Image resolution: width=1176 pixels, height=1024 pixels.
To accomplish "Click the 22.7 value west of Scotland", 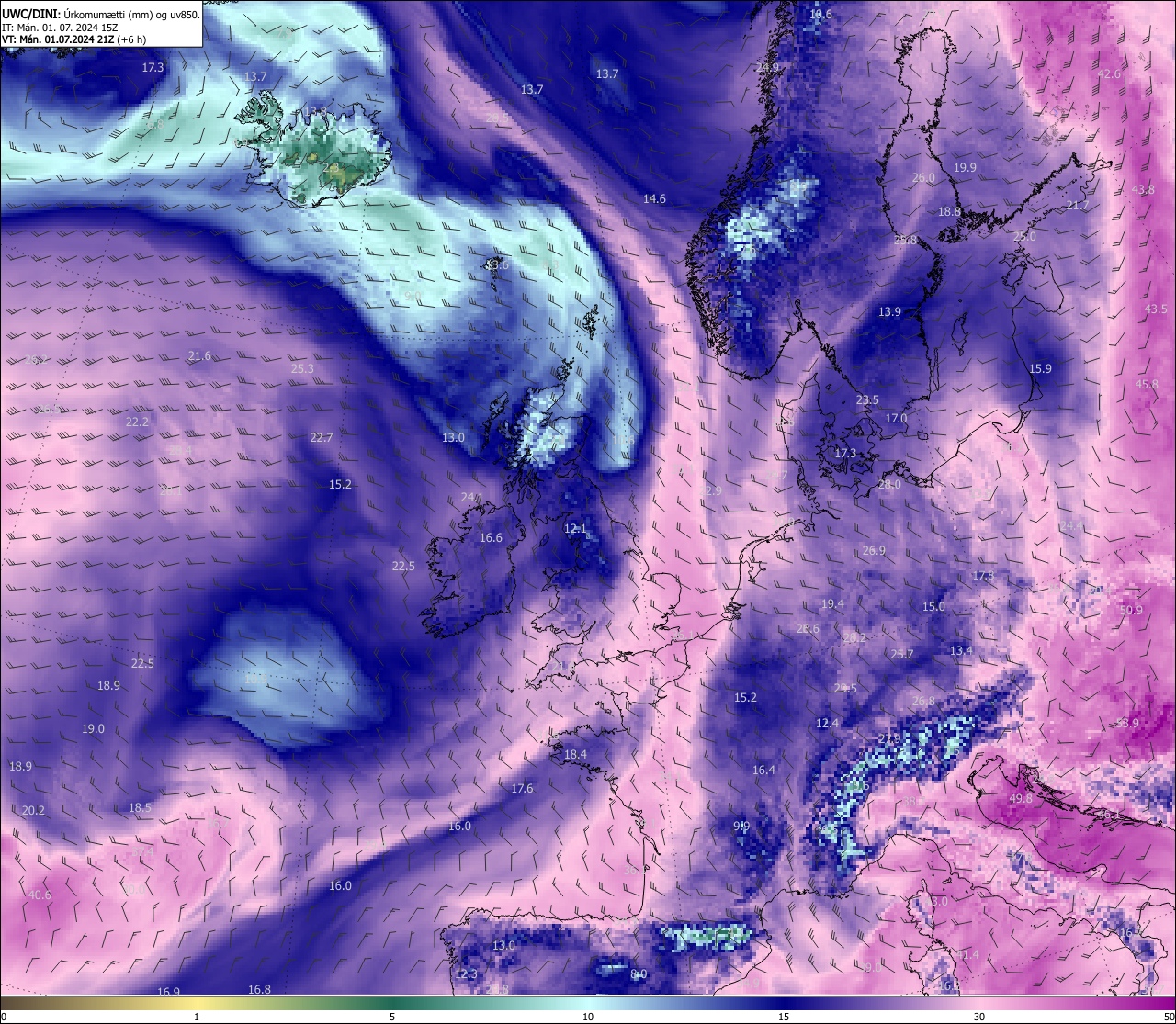I will pyautogui.click(x=321, y=437).
